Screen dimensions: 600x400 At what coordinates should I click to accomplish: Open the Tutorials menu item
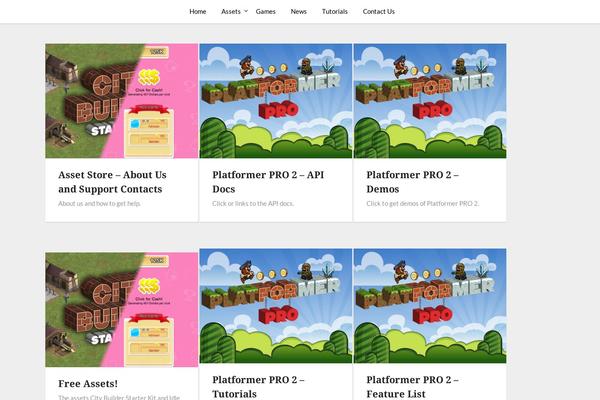335,11
